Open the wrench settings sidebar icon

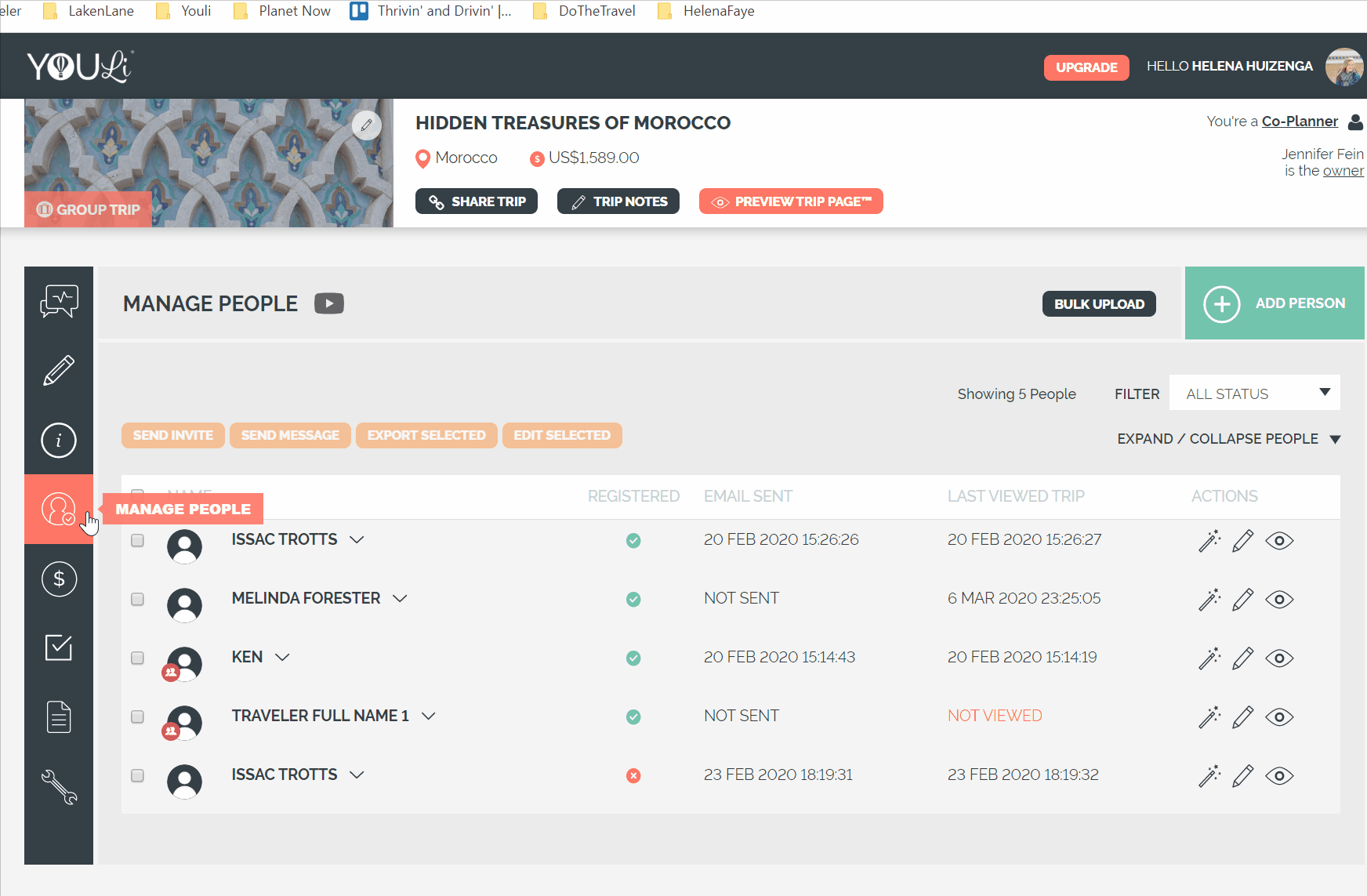click(x=59, y=787)
